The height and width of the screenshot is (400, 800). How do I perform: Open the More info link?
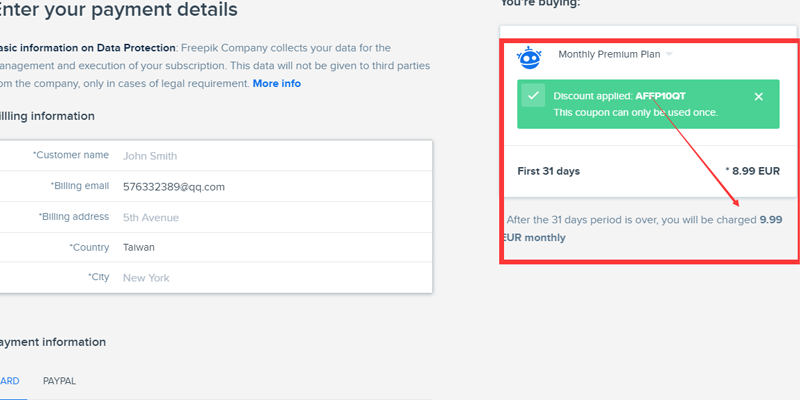pyautogui.click(x=276, y=83)
